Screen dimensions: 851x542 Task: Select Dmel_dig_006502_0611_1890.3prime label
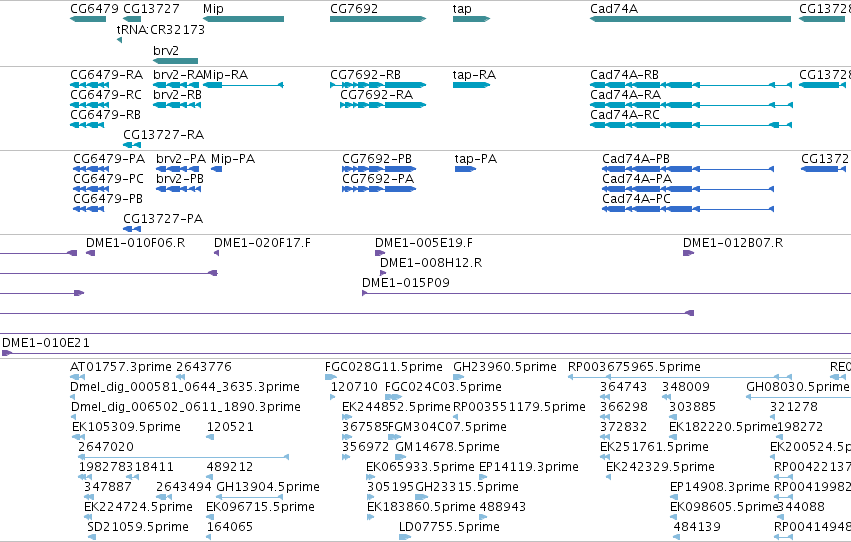(186, 407)
